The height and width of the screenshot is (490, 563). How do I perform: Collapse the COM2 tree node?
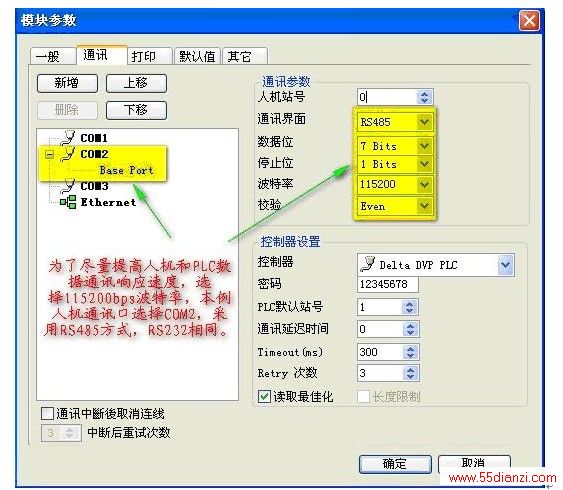(x=50, y=154)
